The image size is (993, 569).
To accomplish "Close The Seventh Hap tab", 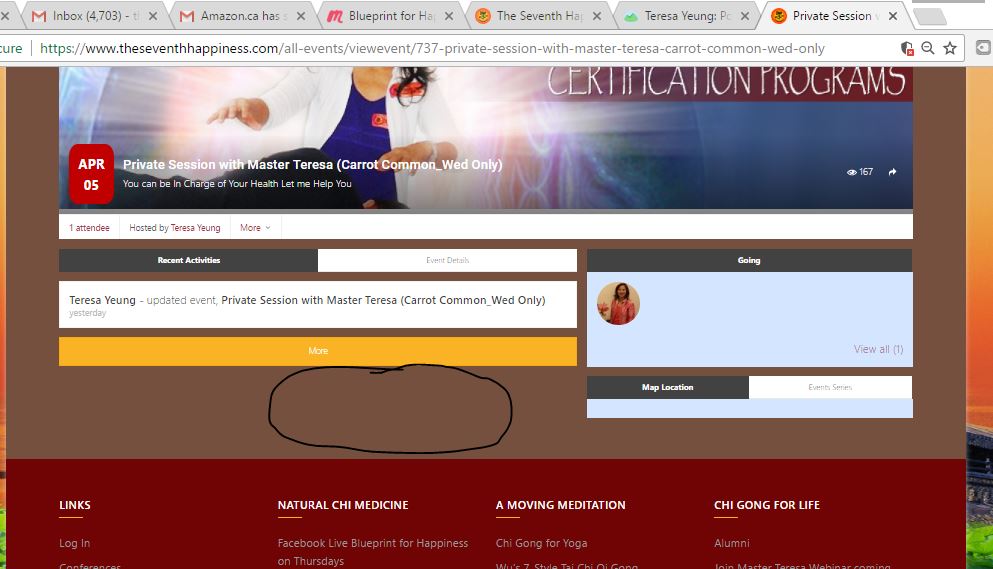I will click(x=597, y=16).
